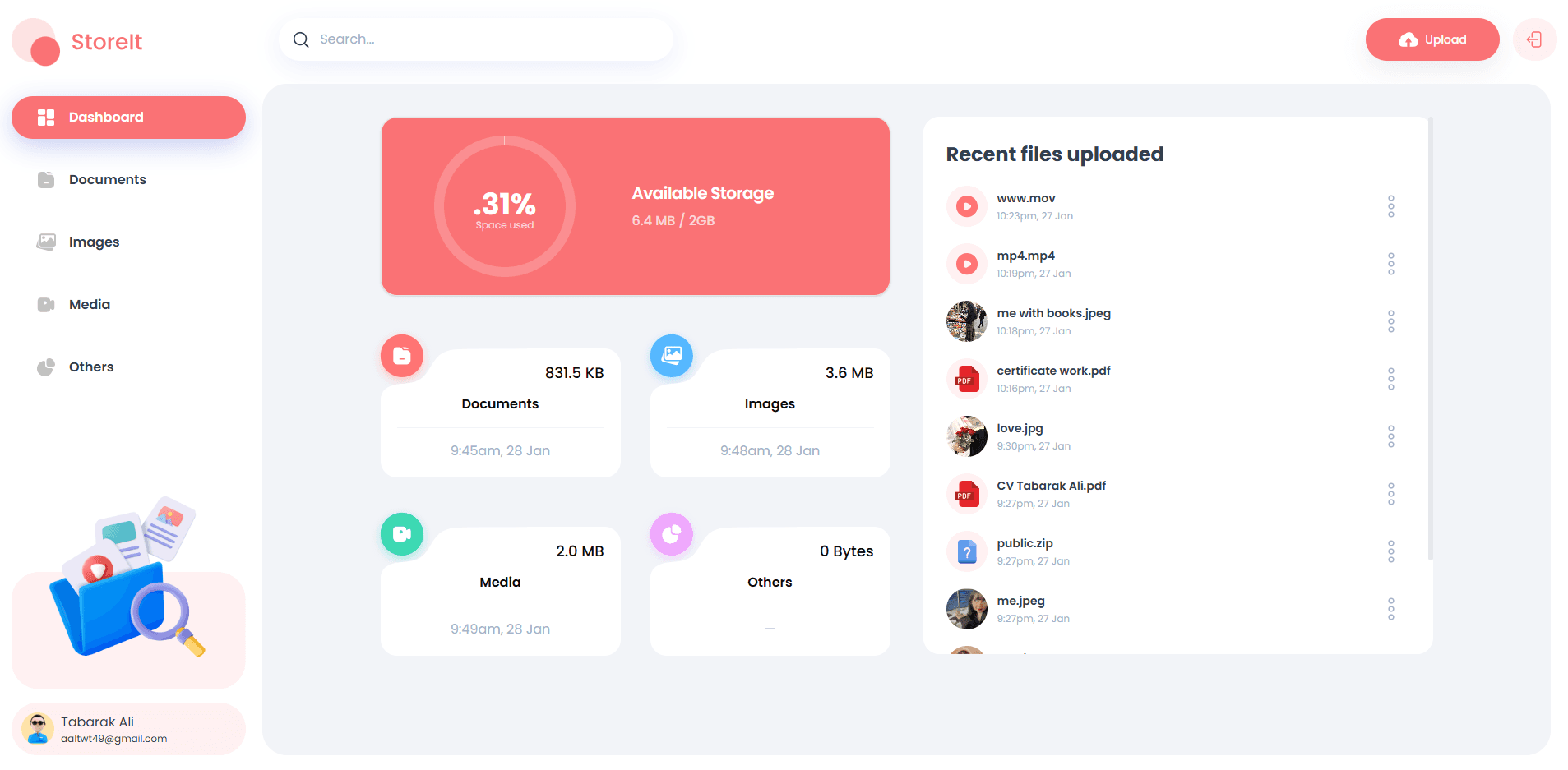Click the 6.4 MB / 2GB storage text
The width and height of the screenshot is (1568, 770).
coord(673,220)
